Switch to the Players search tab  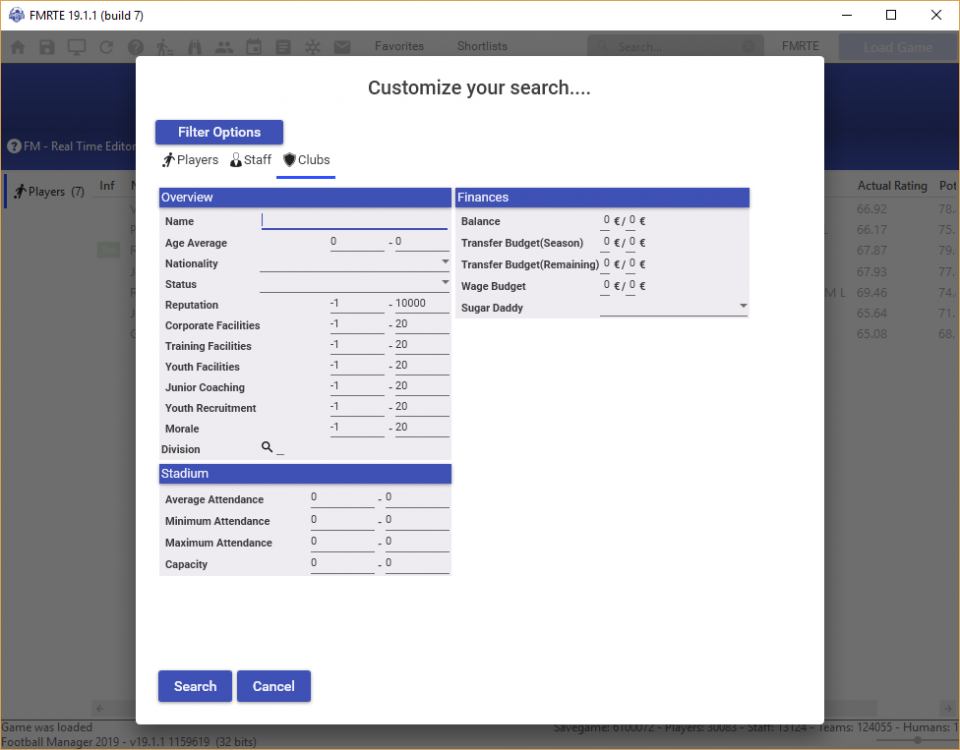click(190, 160)
